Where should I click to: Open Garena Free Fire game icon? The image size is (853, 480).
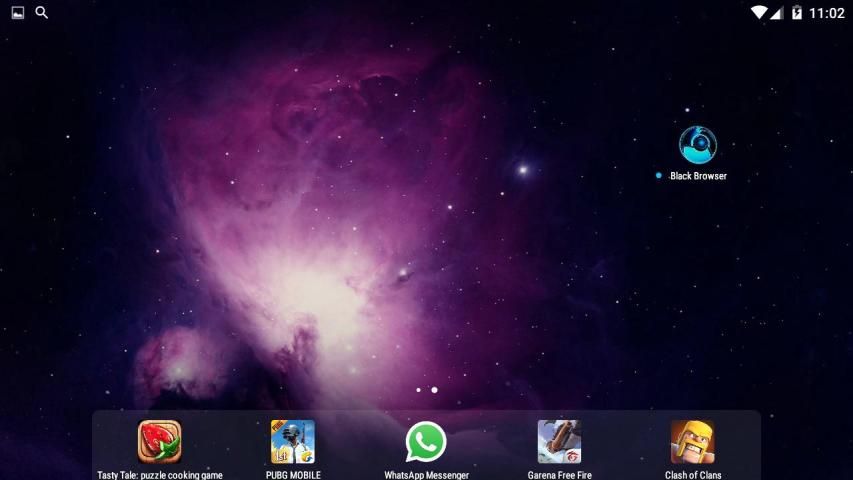[x=559, y=441]
